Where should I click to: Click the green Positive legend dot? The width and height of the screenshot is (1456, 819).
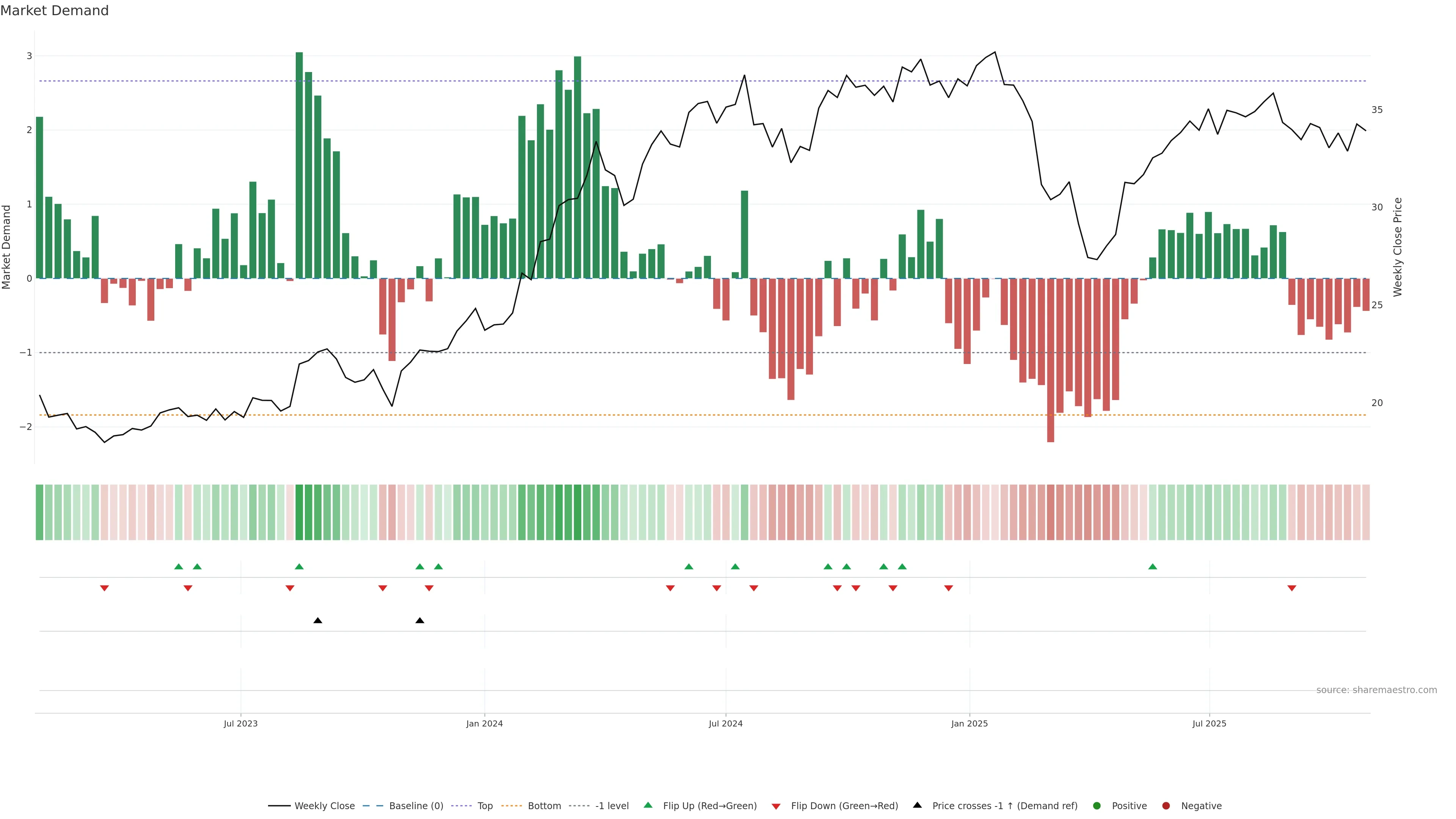(x=1097, y=806)
